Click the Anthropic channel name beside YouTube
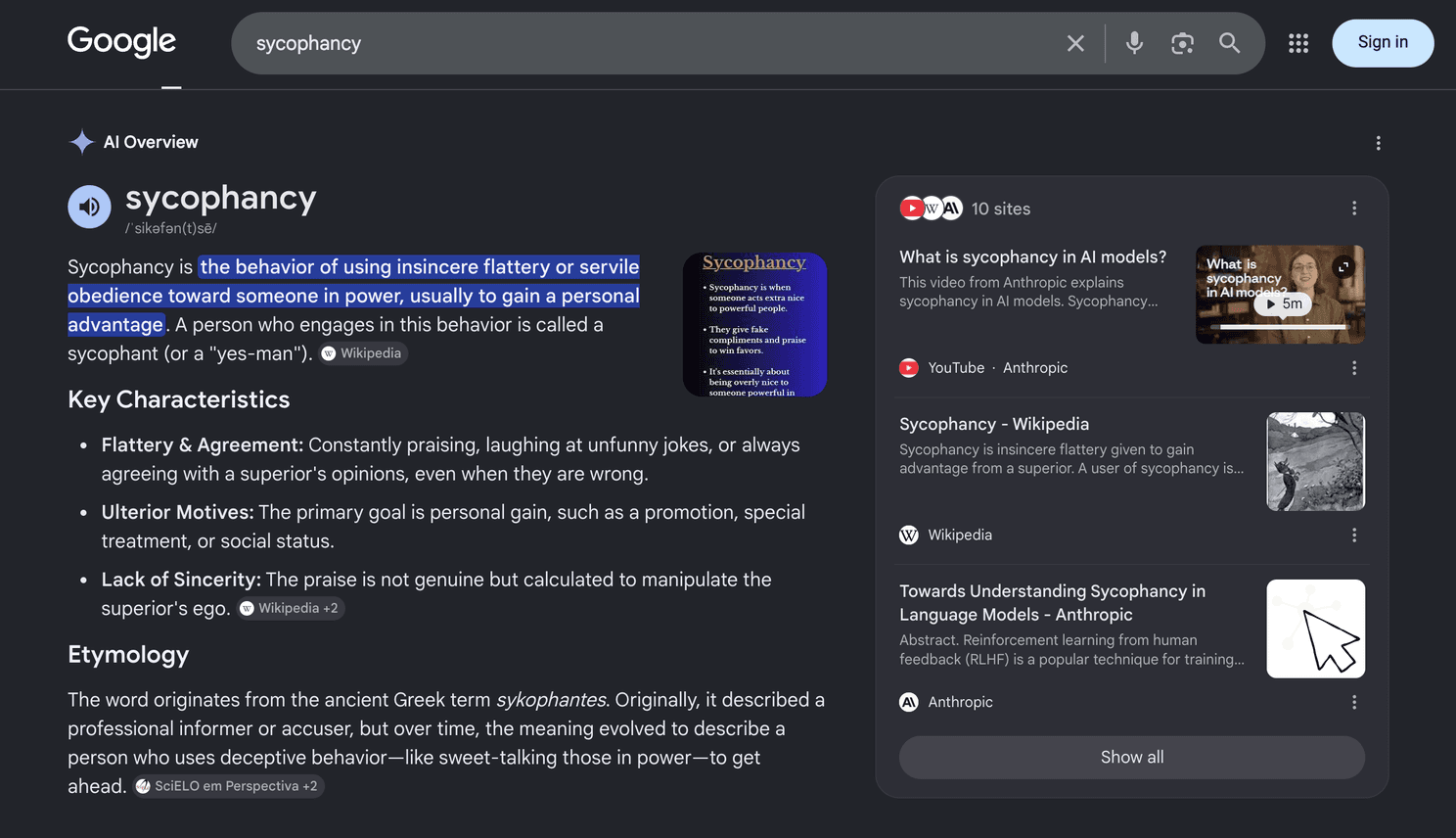This screenshot has height=838, width=1456. (1035, 368)
